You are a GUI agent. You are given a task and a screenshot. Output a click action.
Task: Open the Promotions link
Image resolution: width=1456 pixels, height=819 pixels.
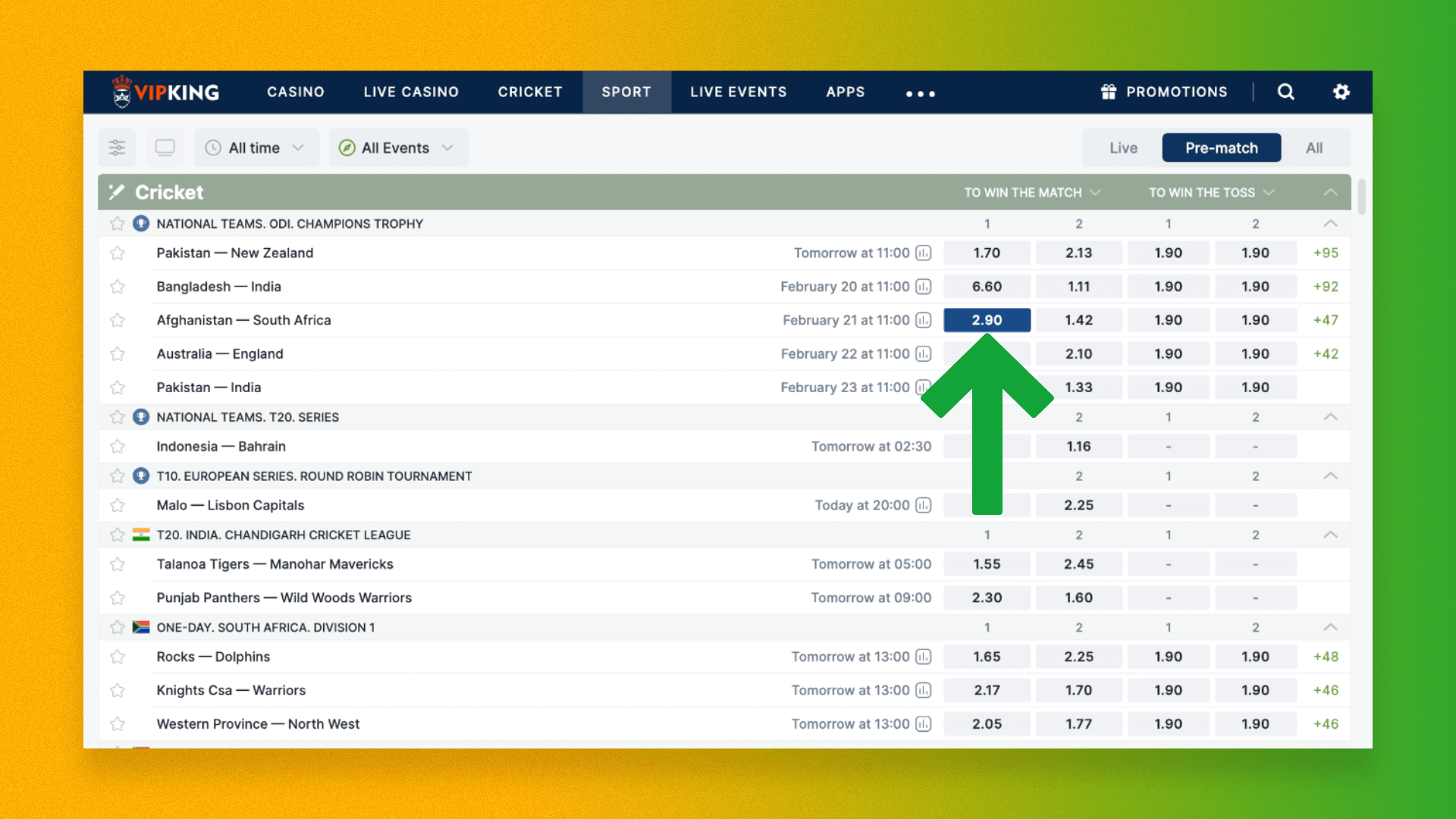pyautogui.click(x=1165, y=92)
